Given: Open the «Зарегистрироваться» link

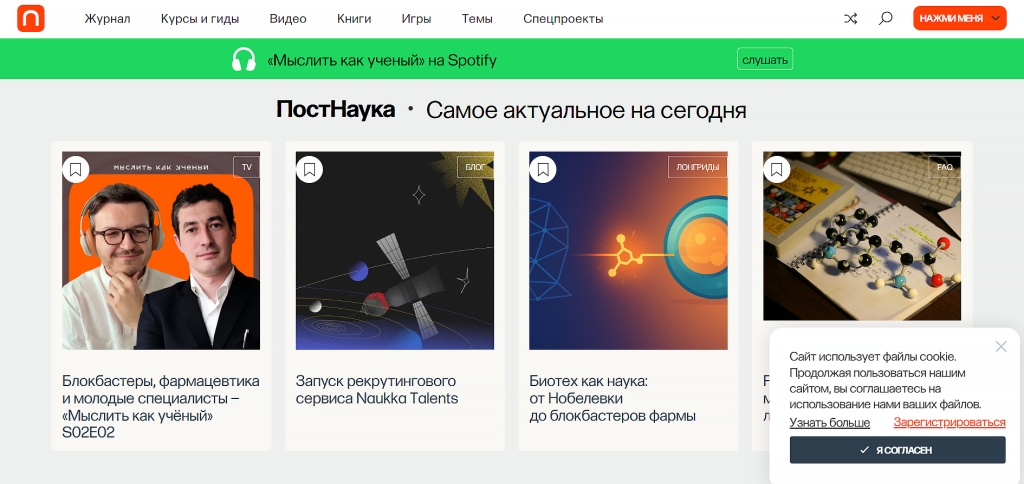Looking at the screenshot, I should click(950, 423).
